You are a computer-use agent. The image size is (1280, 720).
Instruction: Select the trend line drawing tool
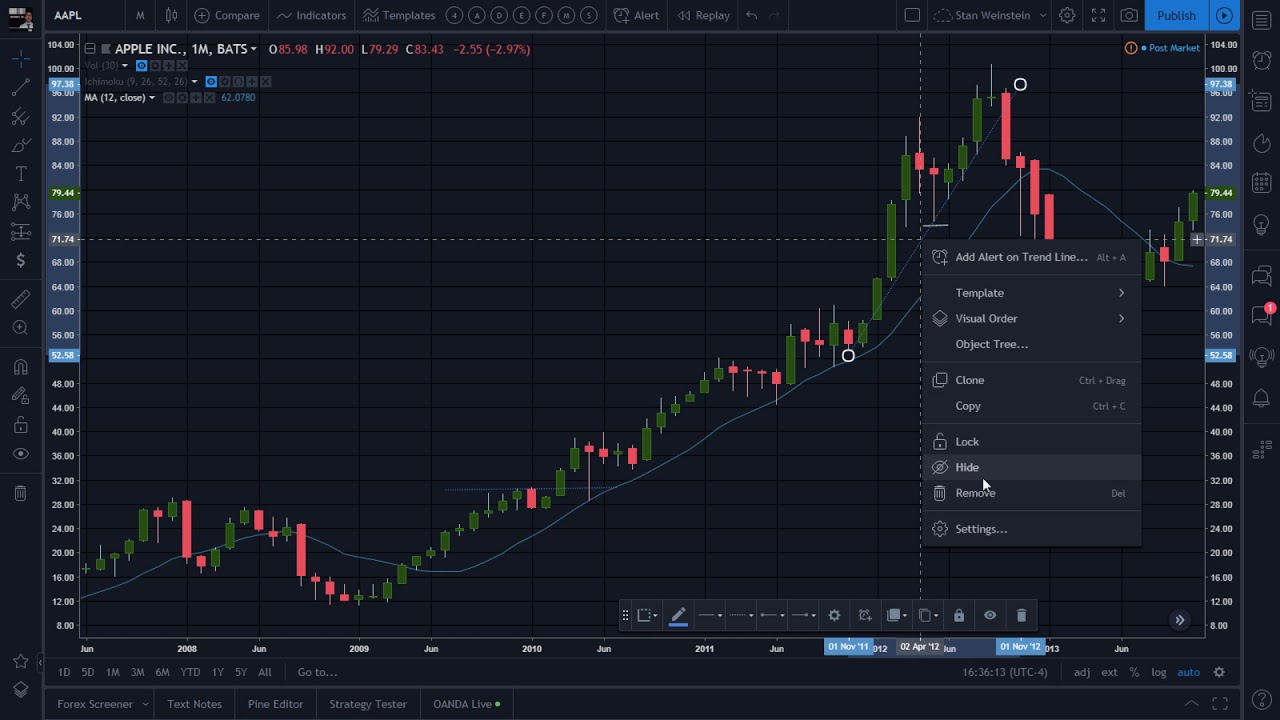pos(20,88)
